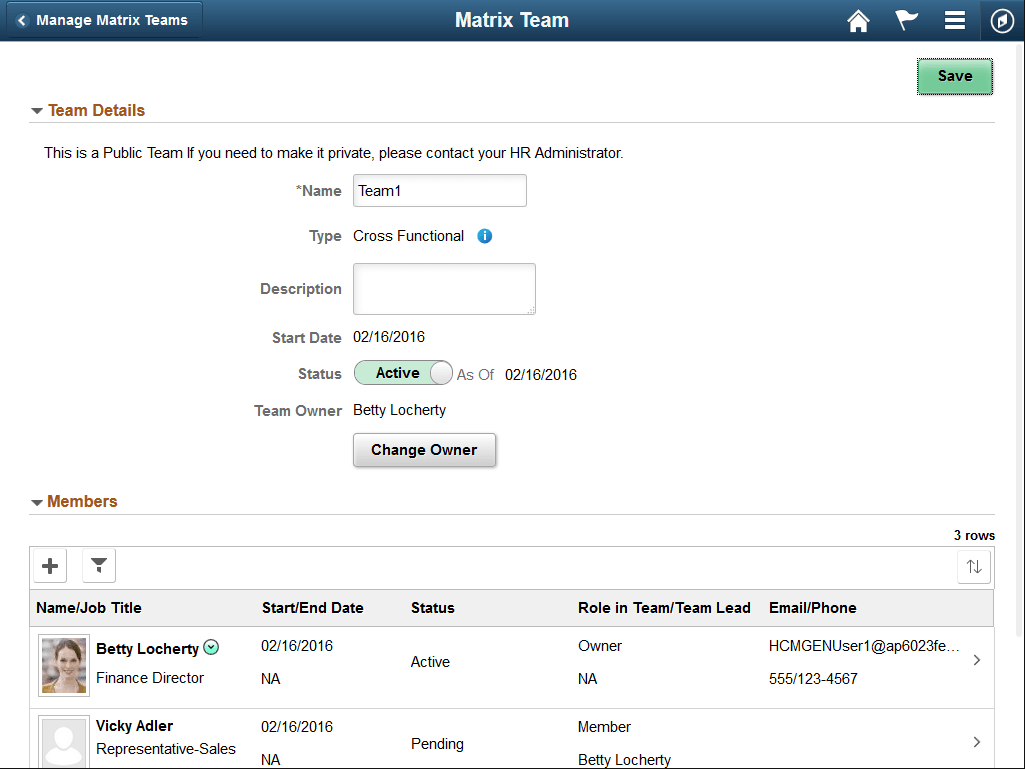1025x769 pixels.
Task: Open the member filter icon
Action: [98, 565]
